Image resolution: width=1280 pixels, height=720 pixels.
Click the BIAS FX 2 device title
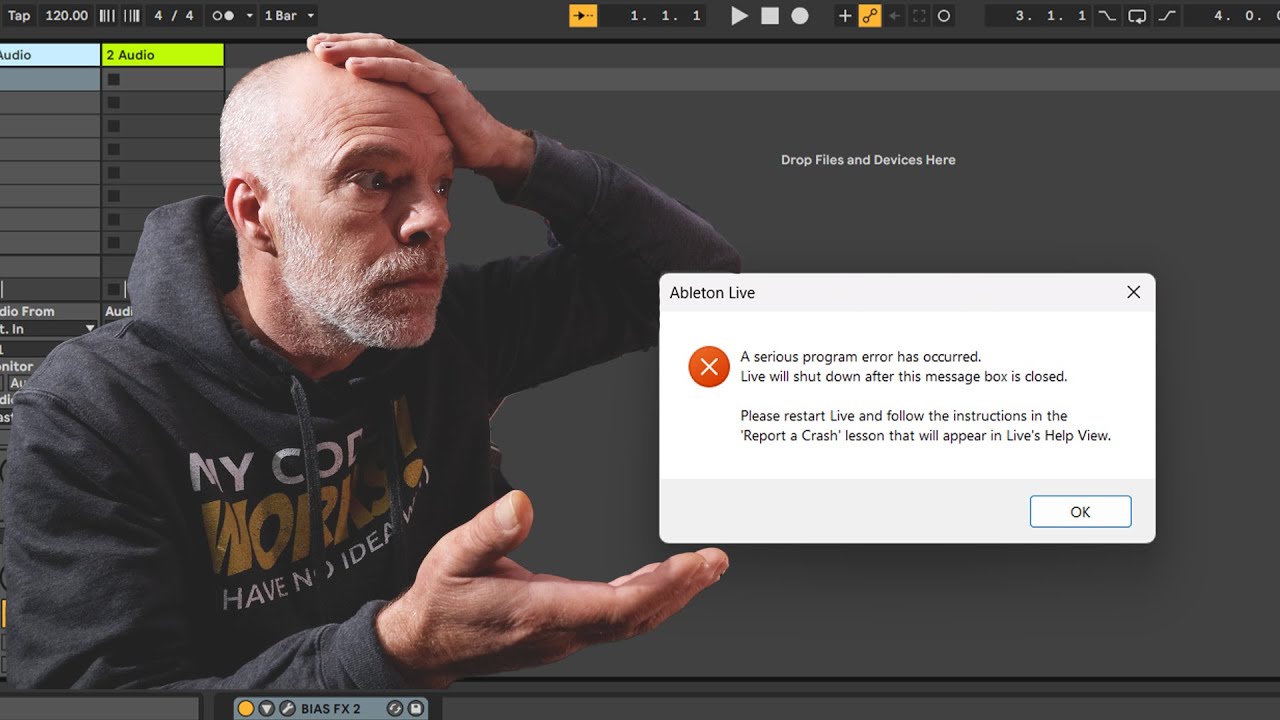(330, 709)
